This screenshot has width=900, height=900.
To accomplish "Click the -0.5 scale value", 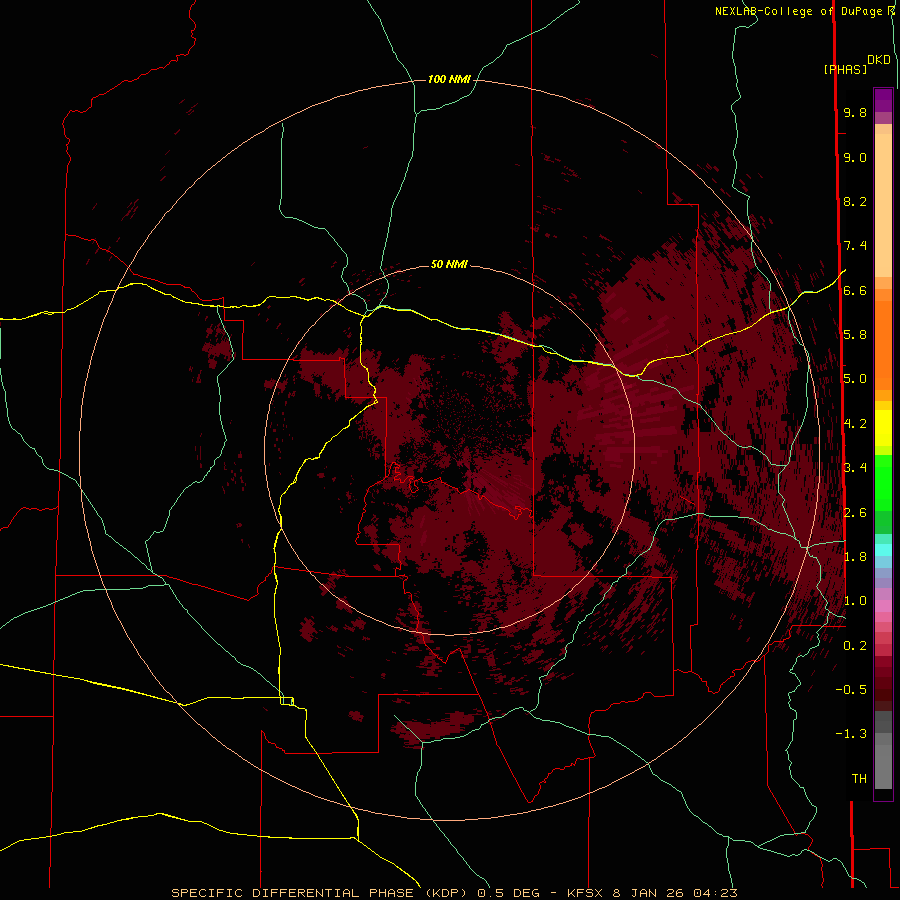I will (851, 690).
